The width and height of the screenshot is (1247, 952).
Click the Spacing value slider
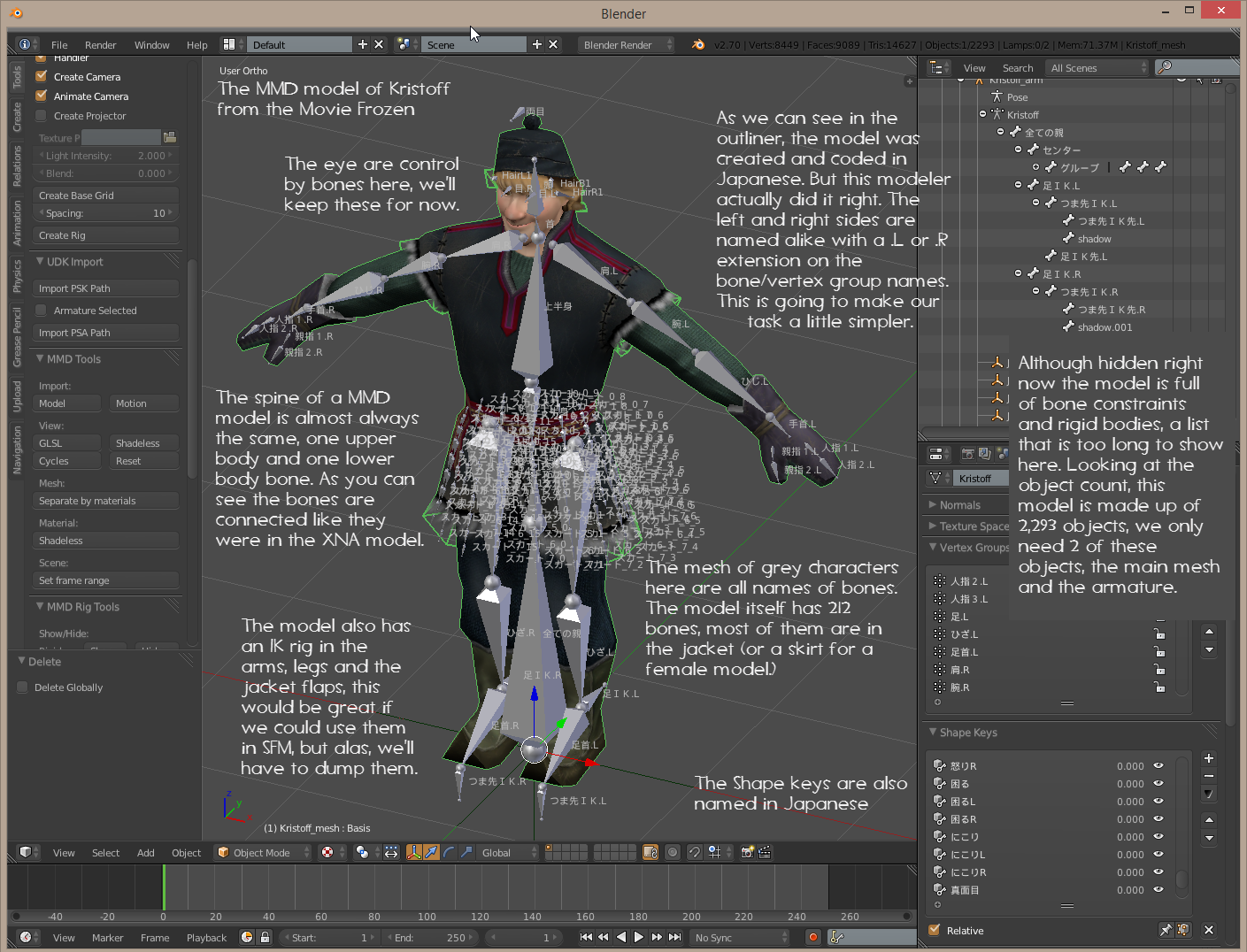click(105, 212)
